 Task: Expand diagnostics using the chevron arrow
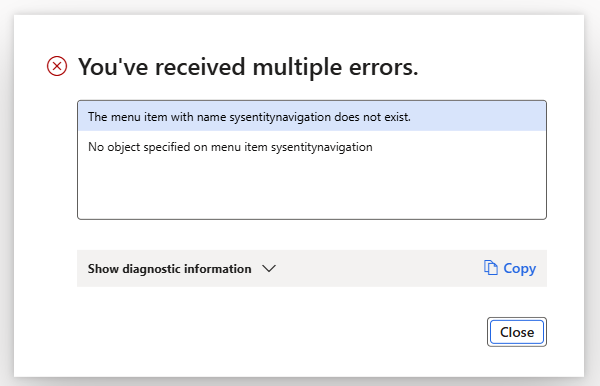tap(269, 269)
